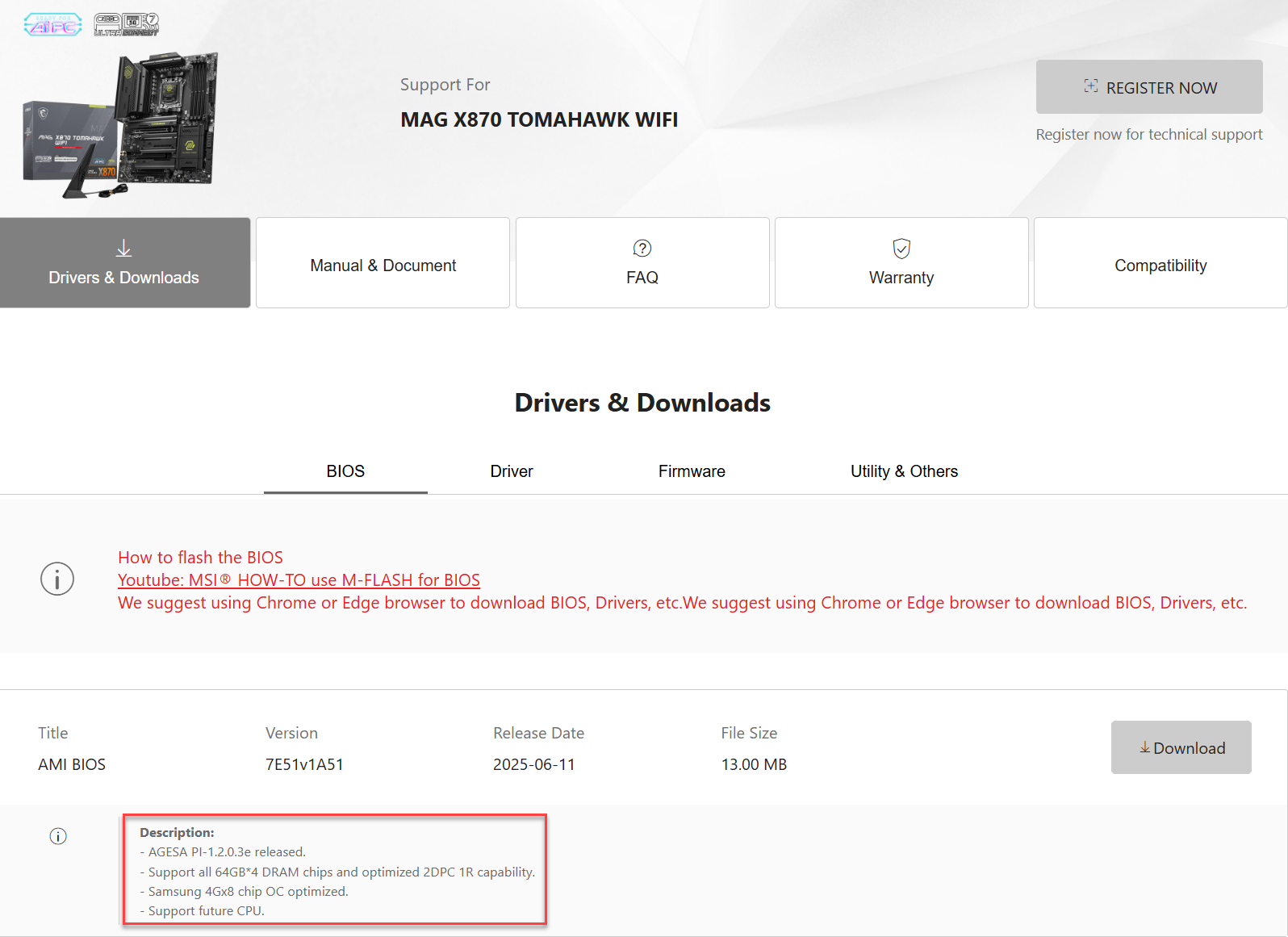Click the download arrow on Drivers & Downloads
Image resolution: width=1288 pixels, height=937 pixels.
tap(123, 249)
